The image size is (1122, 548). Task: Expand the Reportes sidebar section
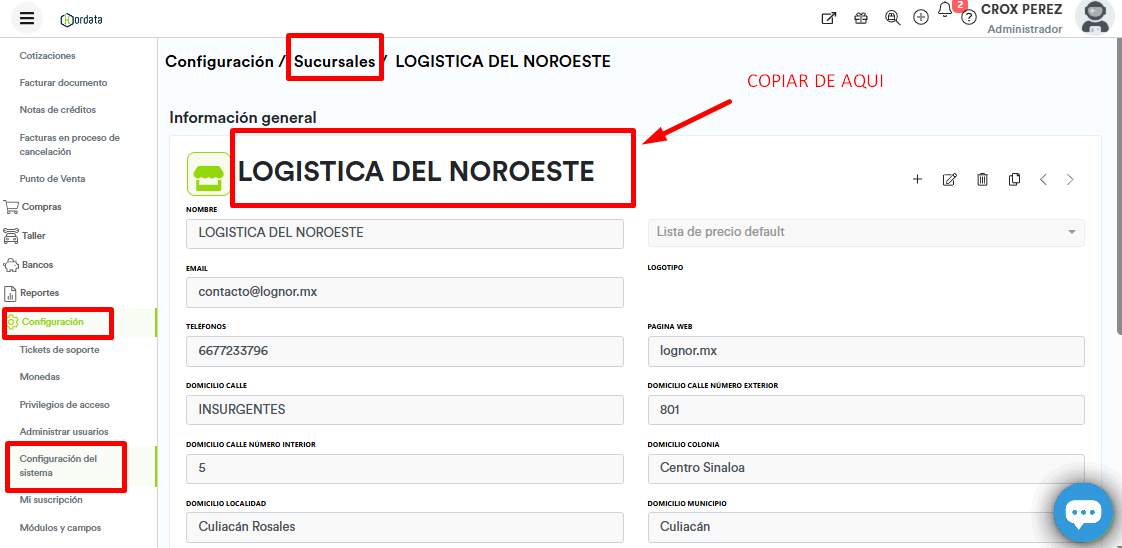40,293
